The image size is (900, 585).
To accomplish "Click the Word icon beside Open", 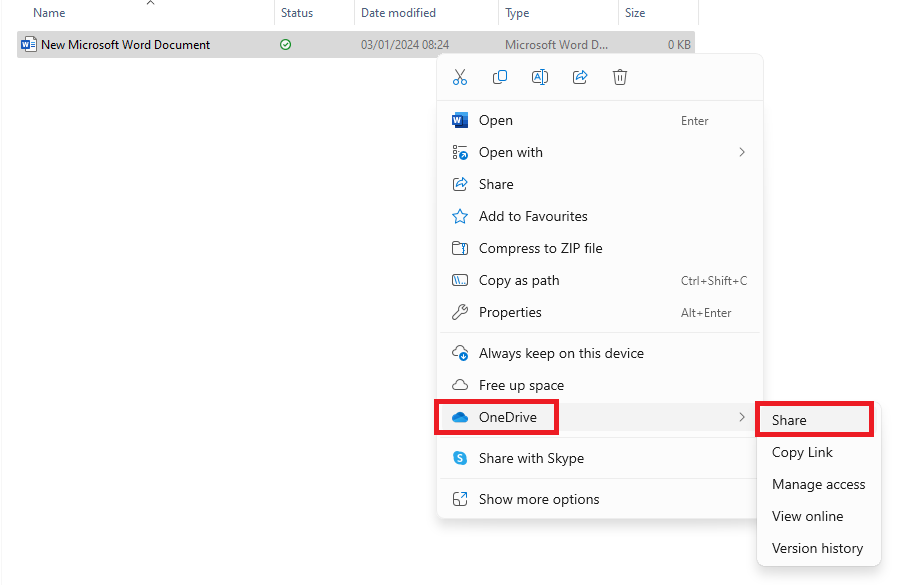I will (x=460, y=120).
